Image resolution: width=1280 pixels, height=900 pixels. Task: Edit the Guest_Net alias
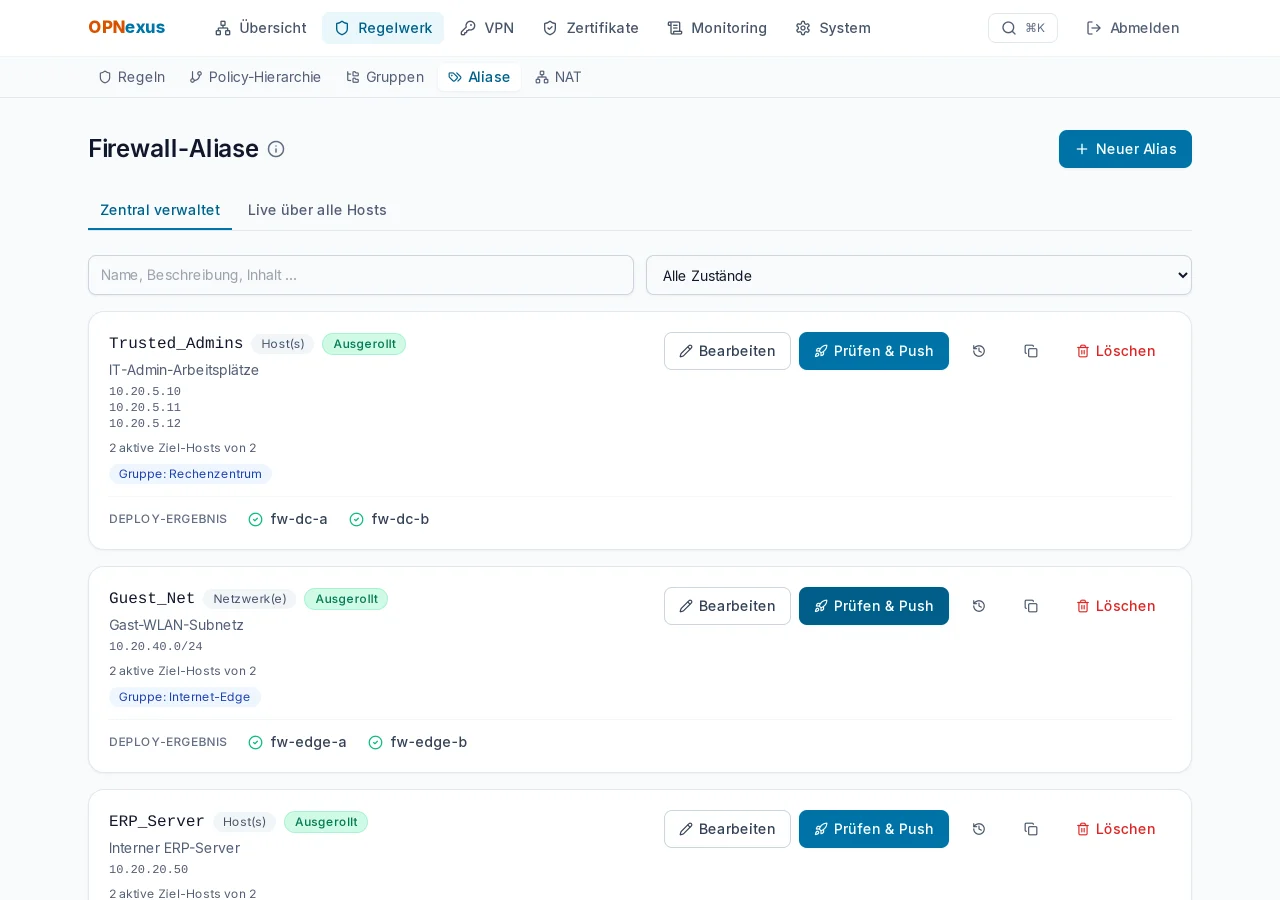[x=727, y=606]
